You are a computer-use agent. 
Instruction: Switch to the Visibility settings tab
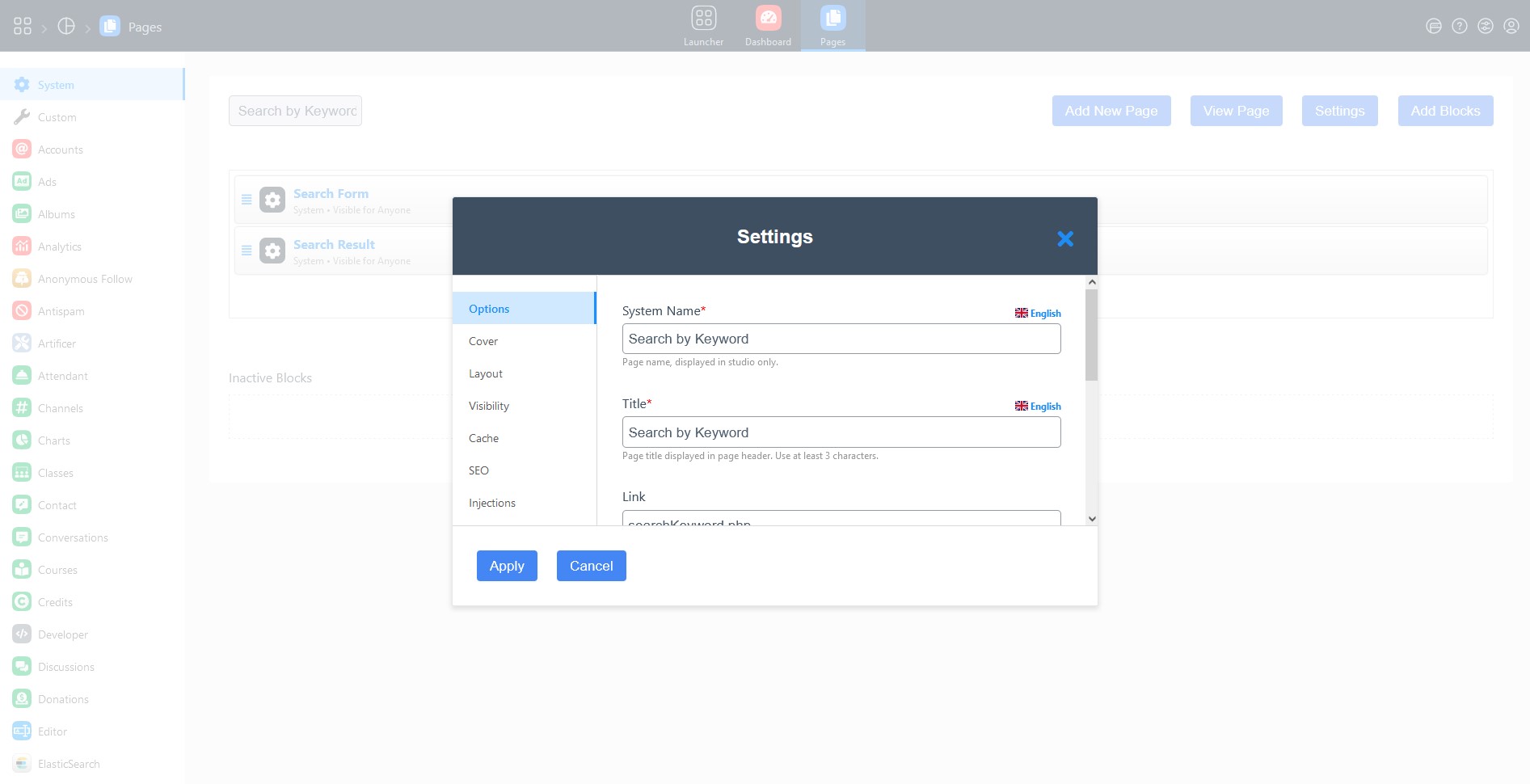pyautogui.click(x=489, y=406)
